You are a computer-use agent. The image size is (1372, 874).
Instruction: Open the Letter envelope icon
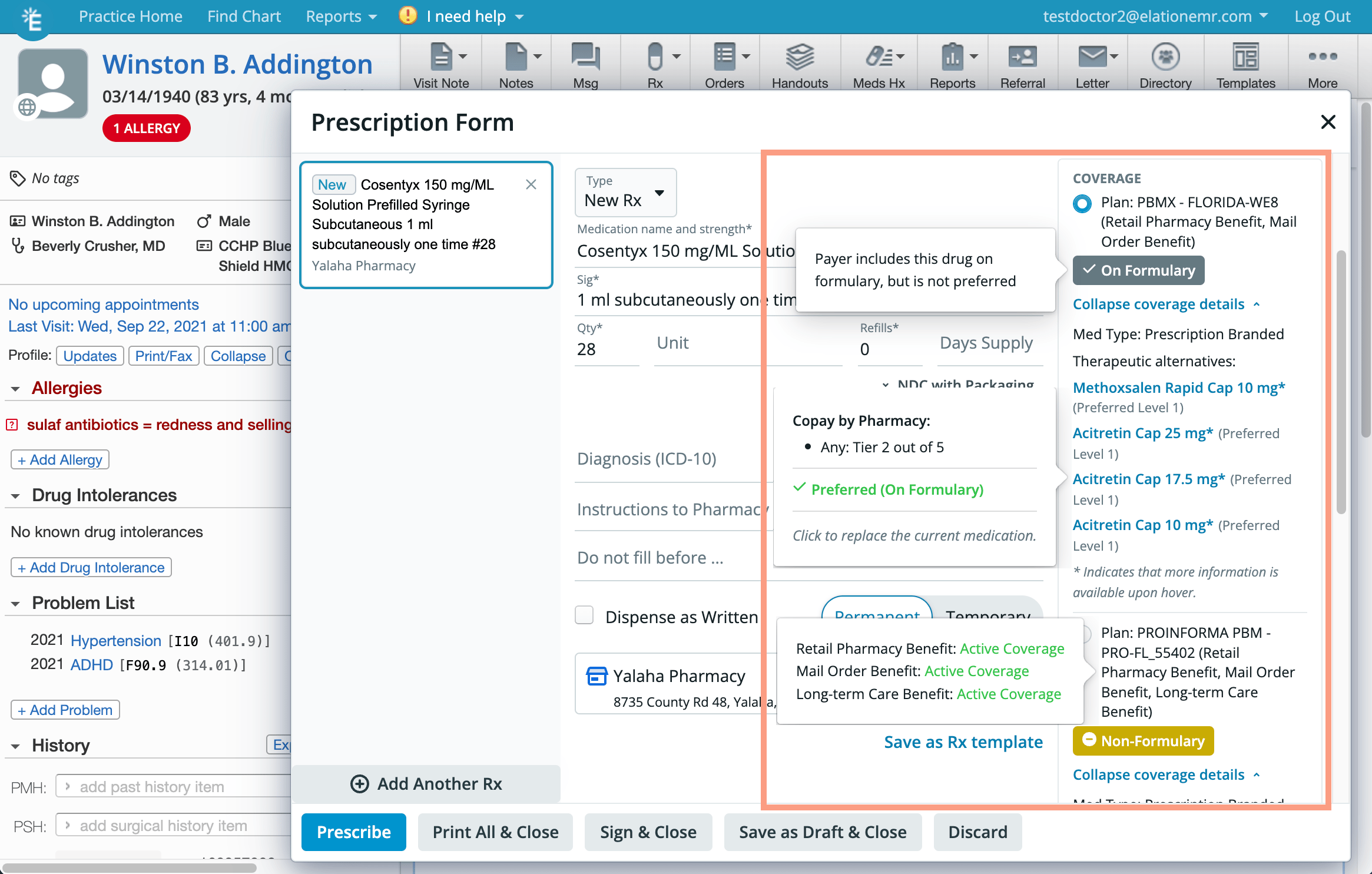[1092, 57]
